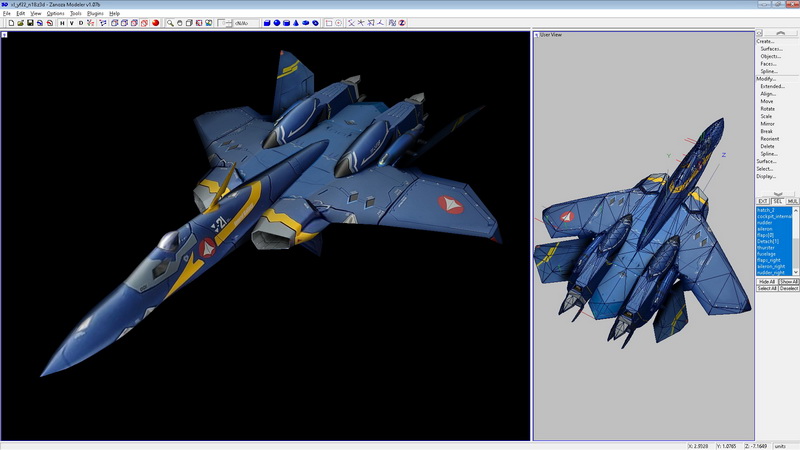The width and height of the screenshot is (800, 450).
Task: Toggle the D axis lock button
Action: click(81, 22)
